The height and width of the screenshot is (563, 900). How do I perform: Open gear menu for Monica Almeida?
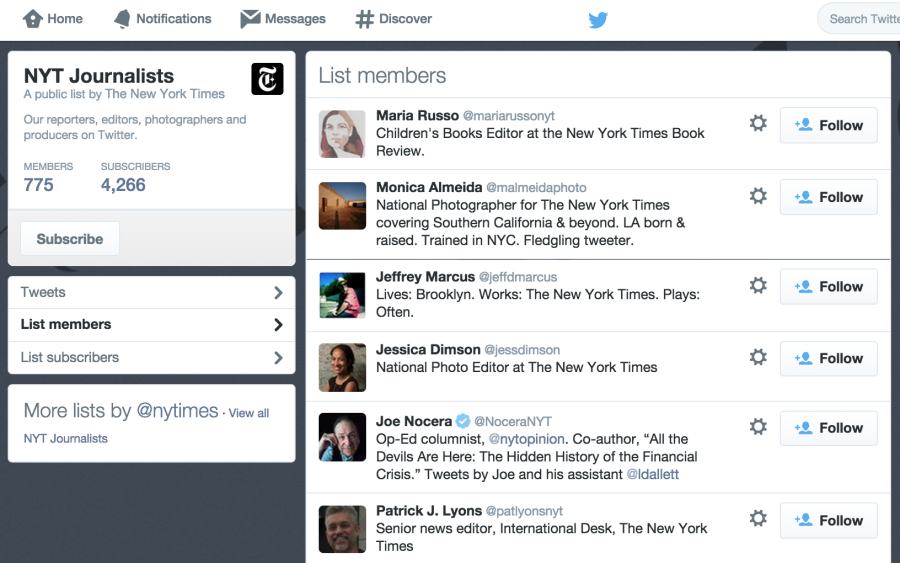click(758, 196)
